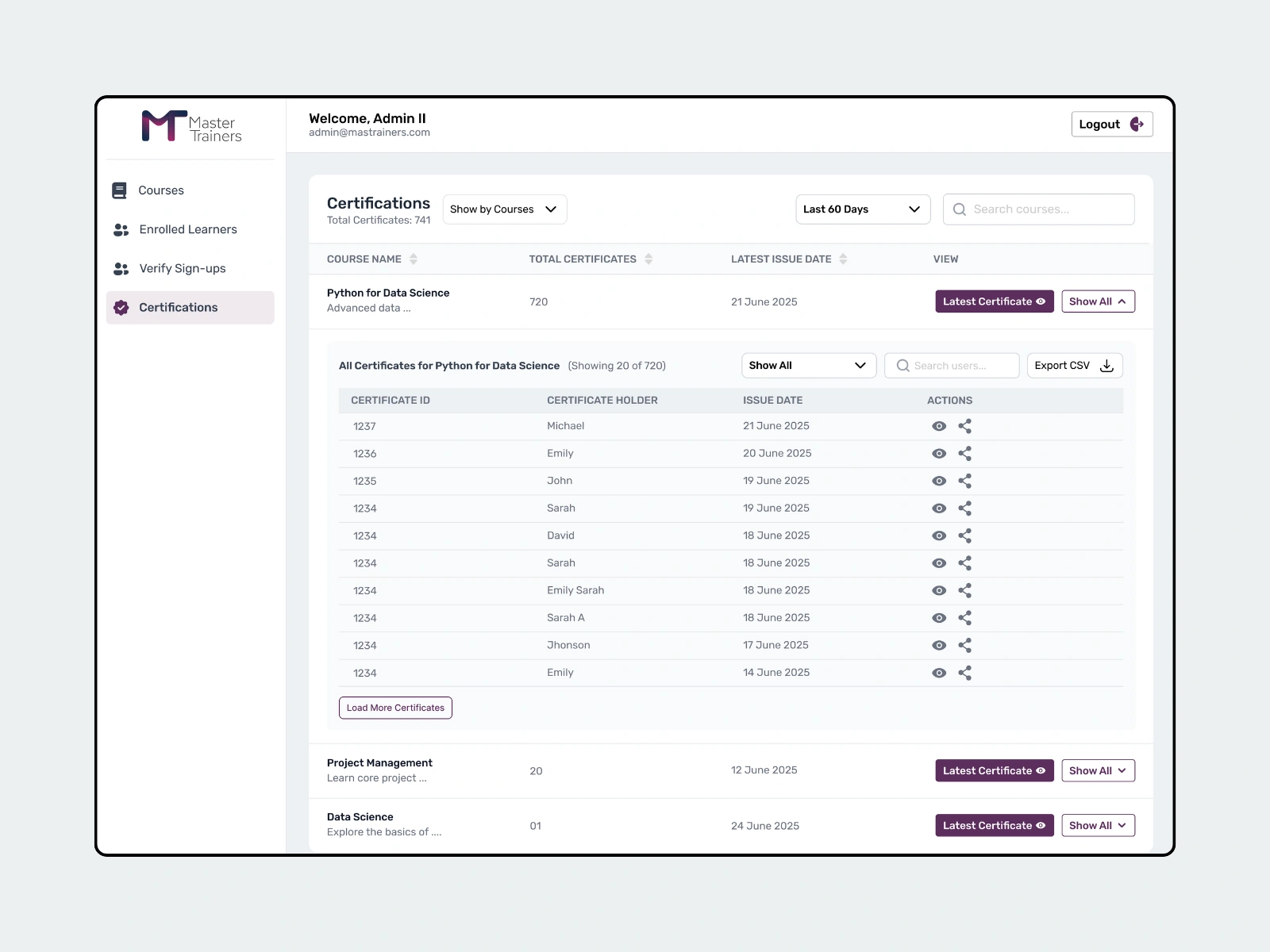Image resolution: width=1270 pixels, height=952 pixels.
Task: Click the Master Trainers logo
Action: click(191, 126)
